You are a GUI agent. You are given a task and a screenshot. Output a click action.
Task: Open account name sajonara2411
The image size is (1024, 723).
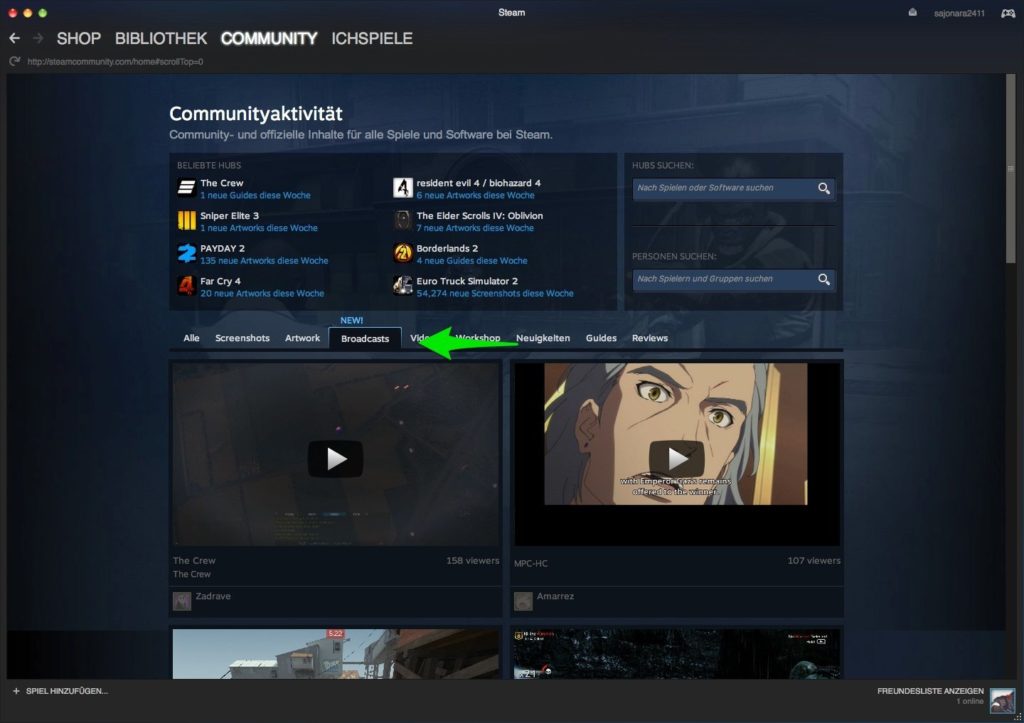tap(959, 13)
